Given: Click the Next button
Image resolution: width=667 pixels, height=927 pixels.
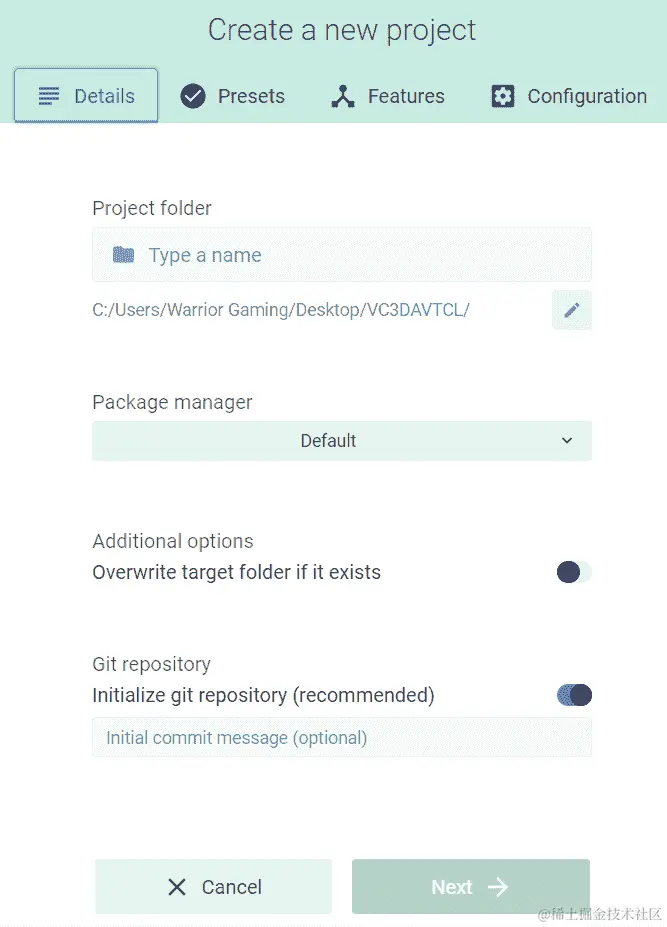Looking at the screenshot, I should [470, 887].
